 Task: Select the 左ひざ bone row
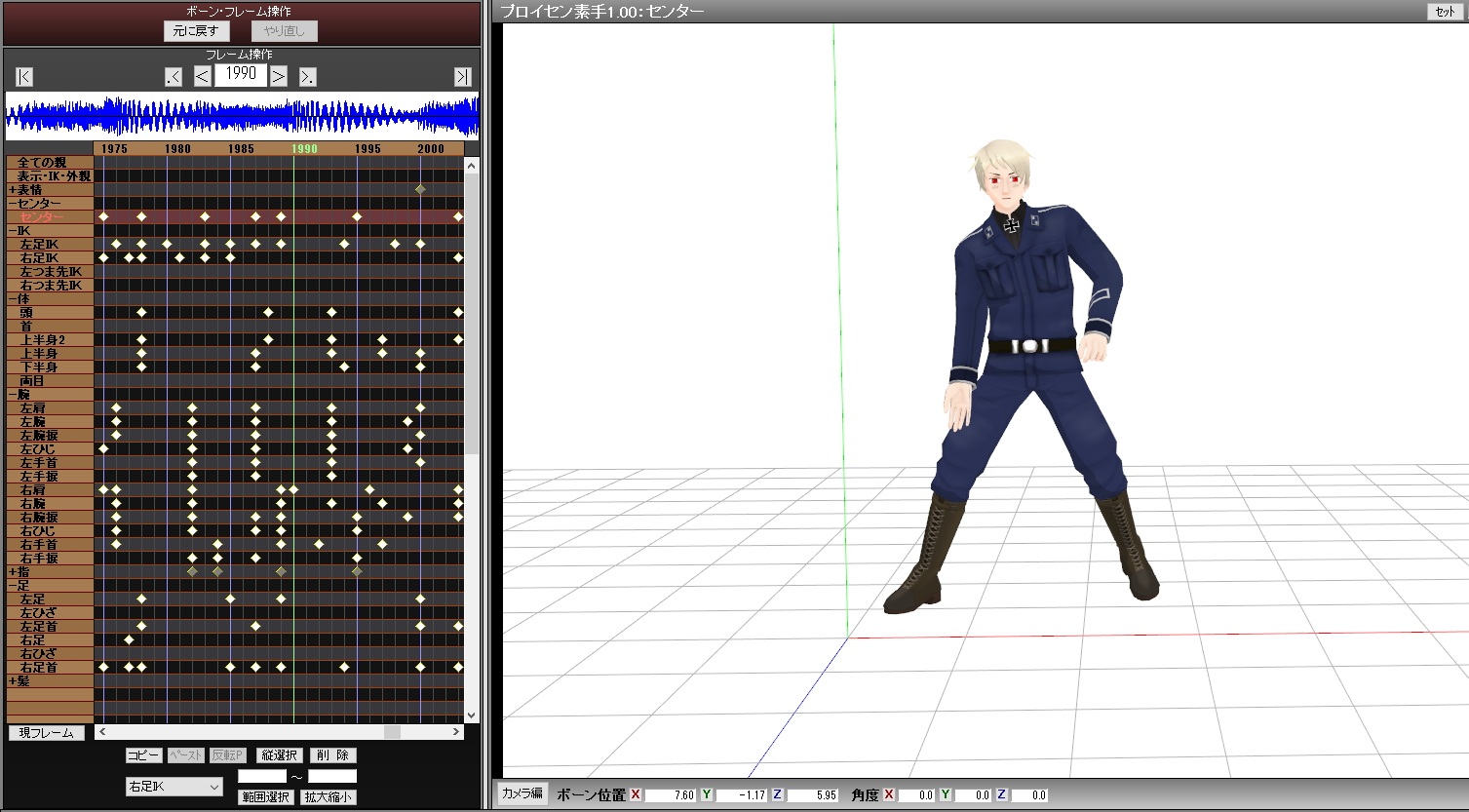pos(50,612)
